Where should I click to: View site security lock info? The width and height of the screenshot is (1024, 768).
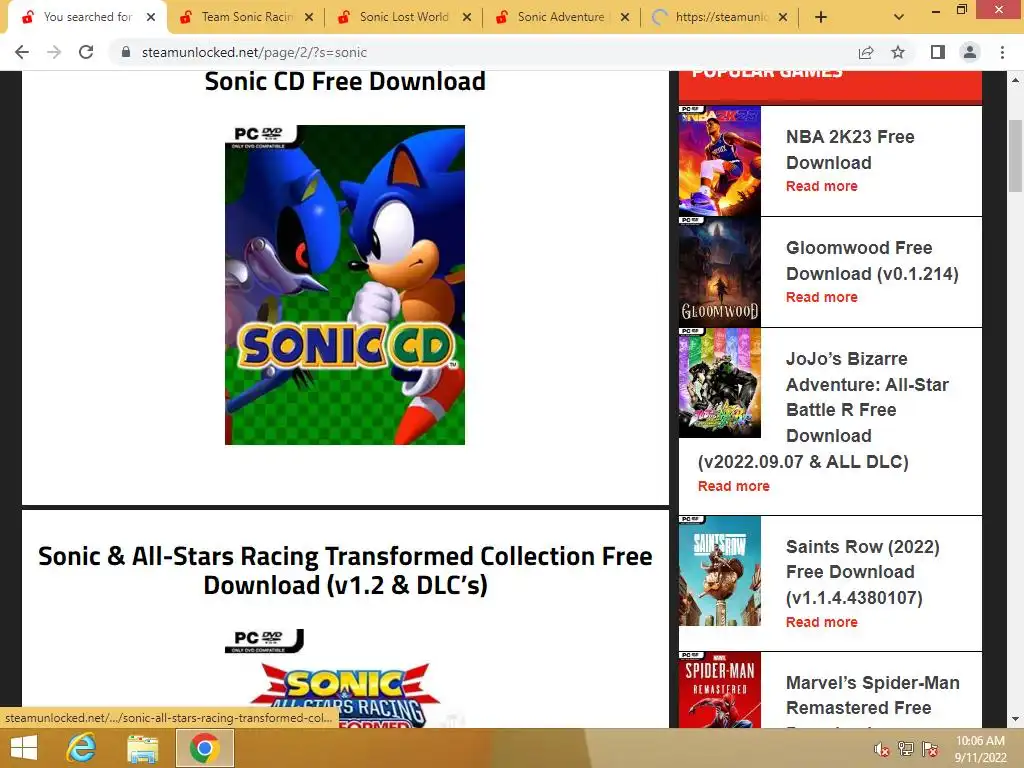click(126, 52)
